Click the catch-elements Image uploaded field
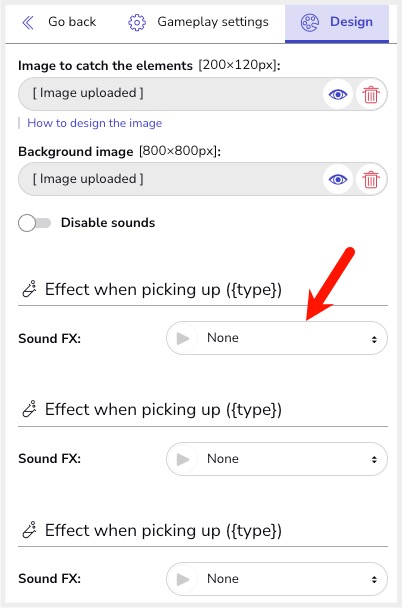 (170, 94)
